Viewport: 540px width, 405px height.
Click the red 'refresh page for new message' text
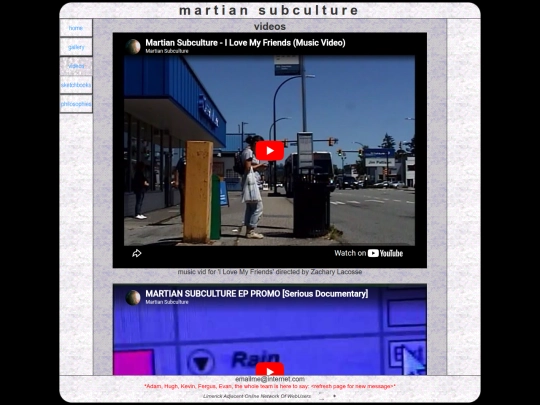click(352, 386)
